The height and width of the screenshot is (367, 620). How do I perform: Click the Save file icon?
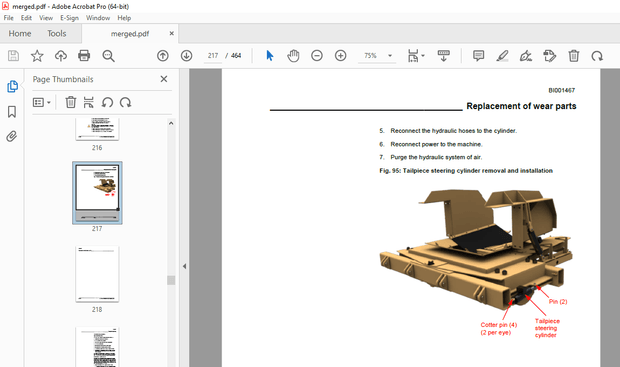click(x=13, y=56)
